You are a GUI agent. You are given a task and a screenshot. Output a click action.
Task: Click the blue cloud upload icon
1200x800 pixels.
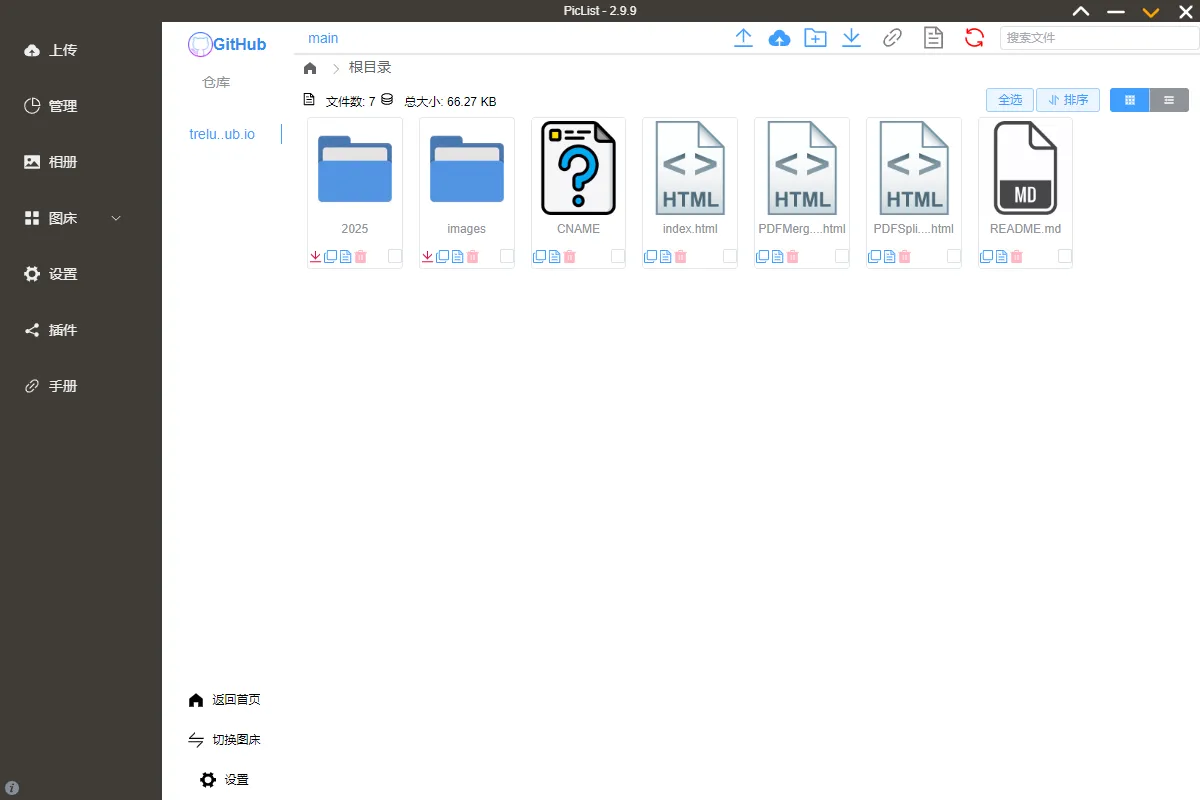[779, 38]
